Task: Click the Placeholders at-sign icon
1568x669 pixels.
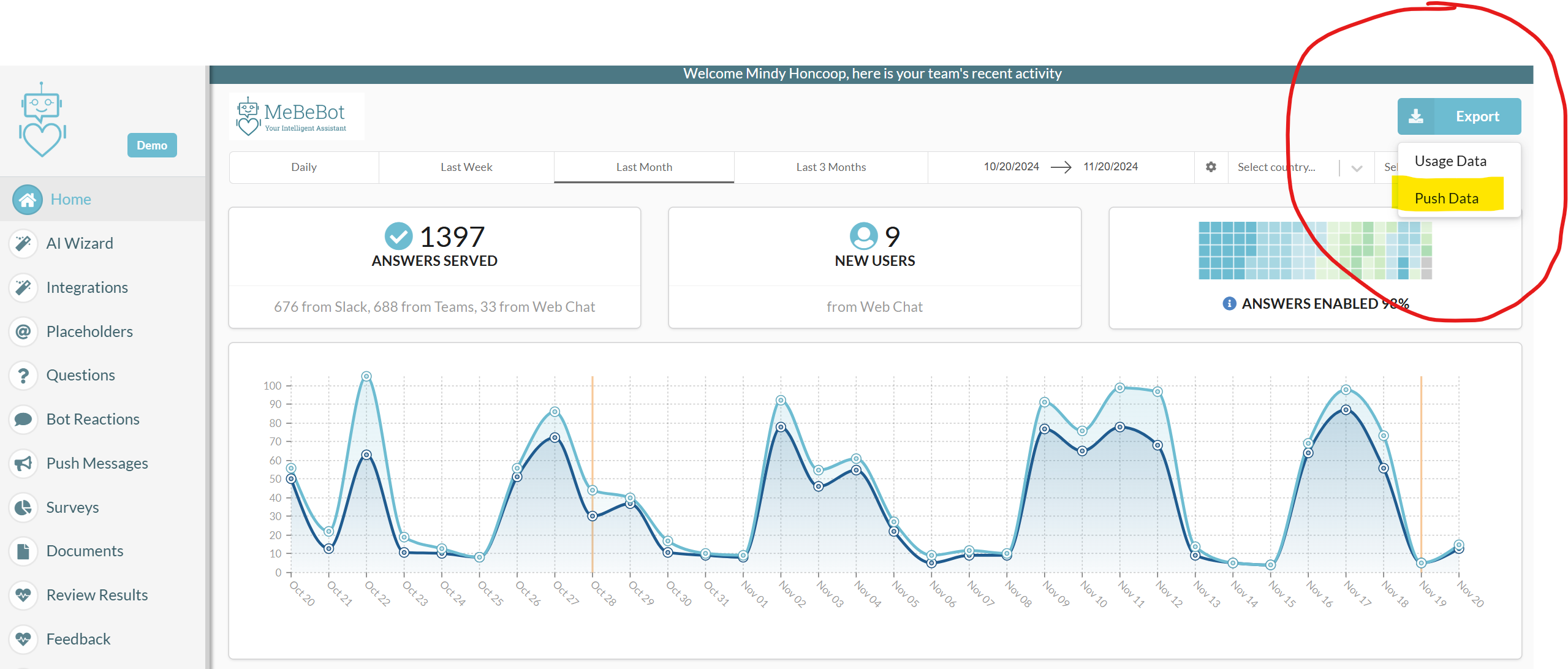Action: tap(23, 331)
